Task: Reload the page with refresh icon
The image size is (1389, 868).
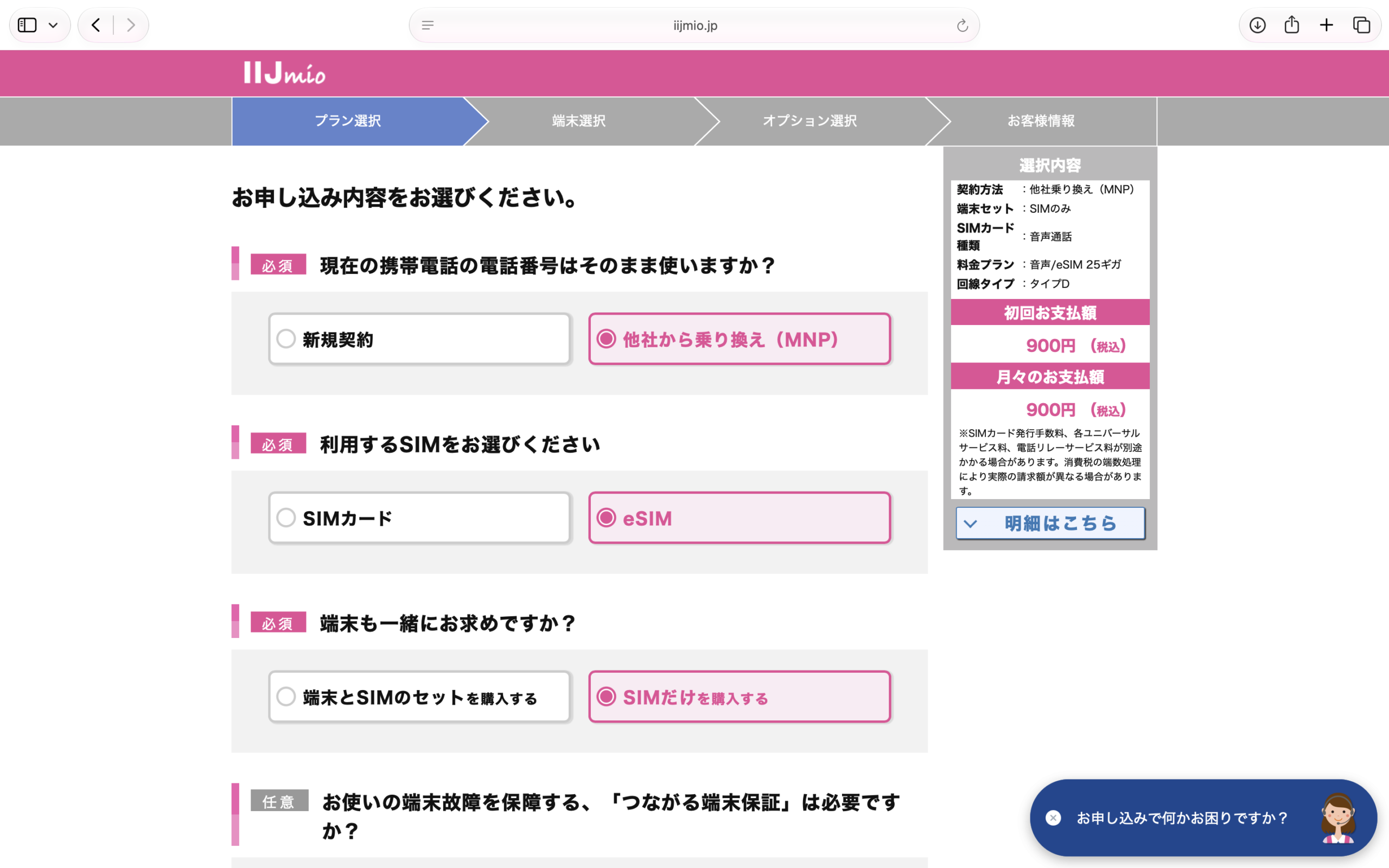Action: click(963, 25)
